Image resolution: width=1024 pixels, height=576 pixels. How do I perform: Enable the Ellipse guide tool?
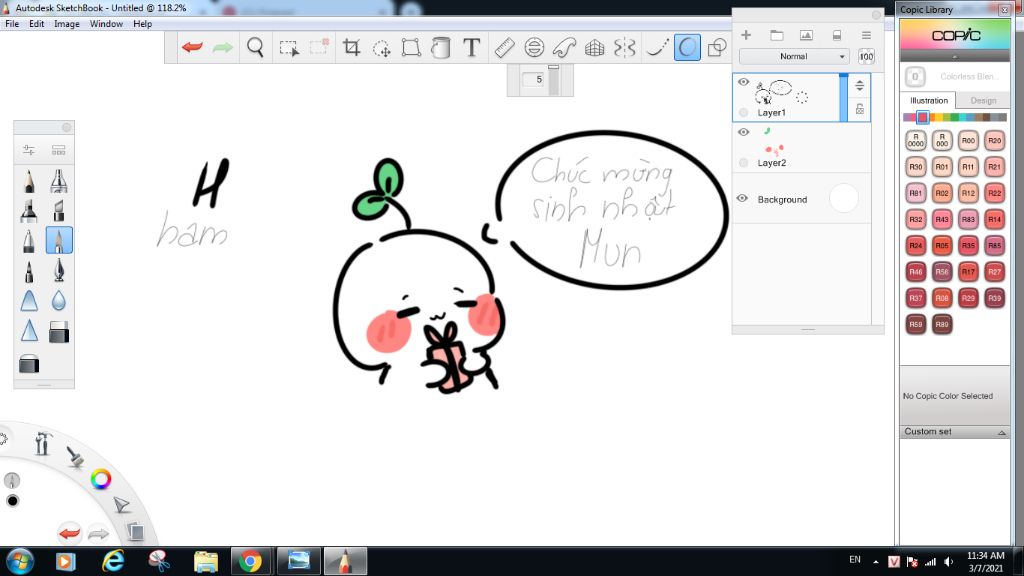point(534,48)
